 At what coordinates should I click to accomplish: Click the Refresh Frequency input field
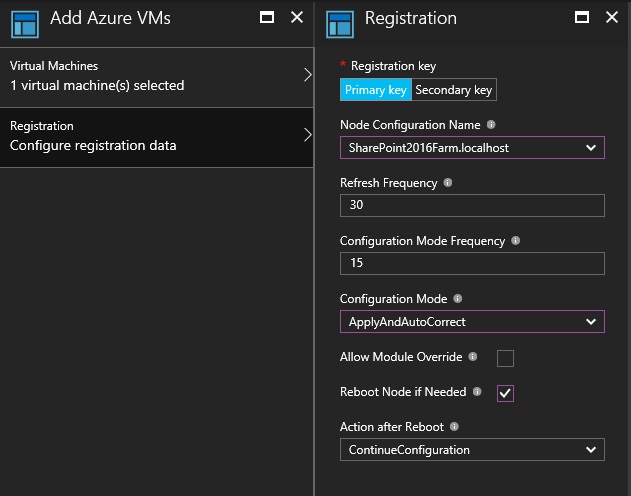(x=472, y=206)
